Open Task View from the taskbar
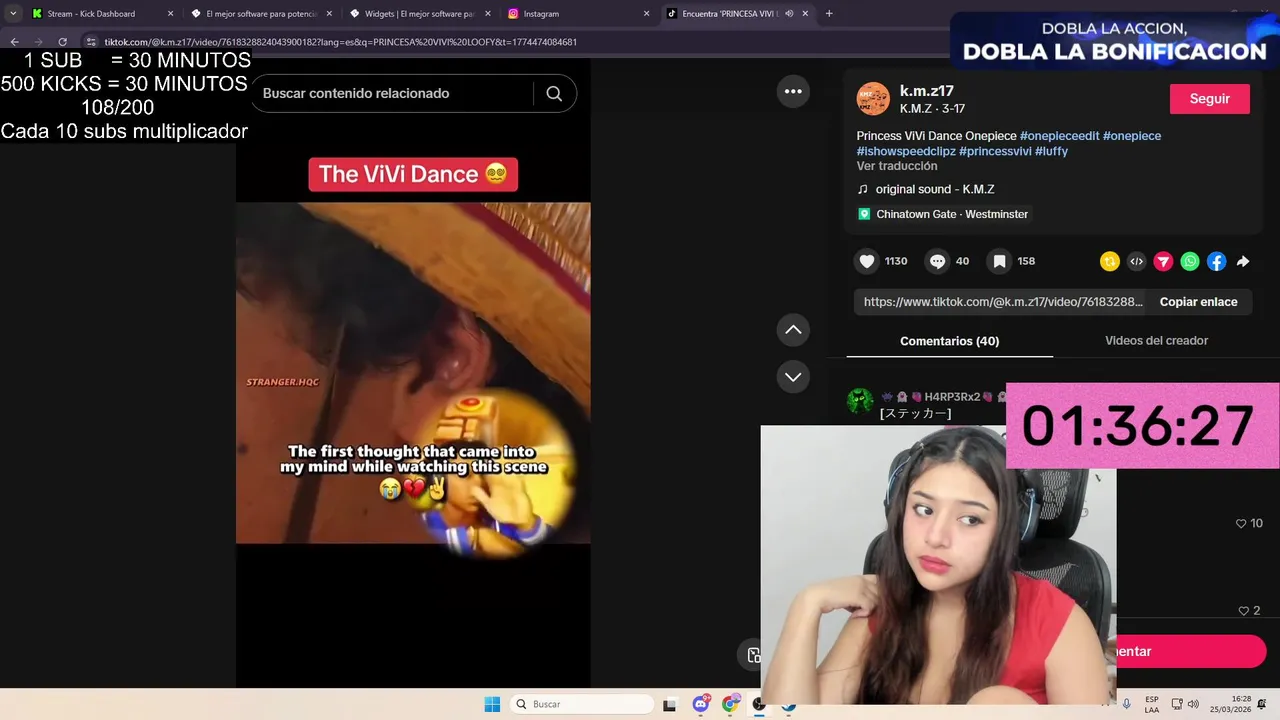The width and height of the screenshot is (1280, 720). (x=669, y=705)
